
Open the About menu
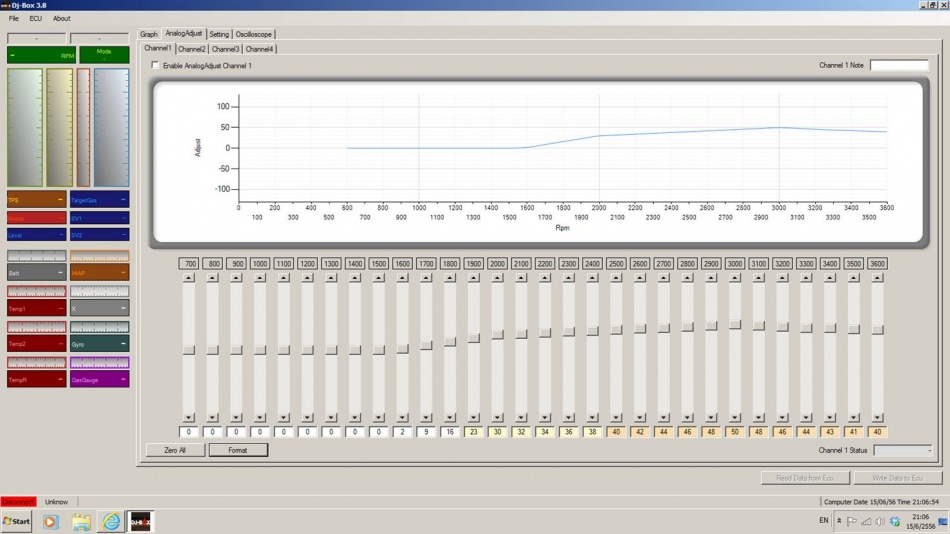tap(61, 19)
